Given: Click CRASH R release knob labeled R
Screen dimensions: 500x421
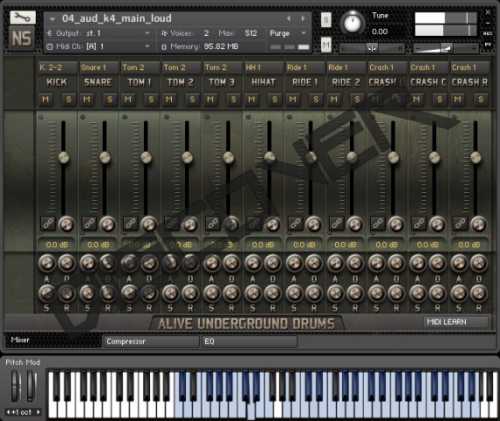Looking at the screenshot, I should coord(478,293).
